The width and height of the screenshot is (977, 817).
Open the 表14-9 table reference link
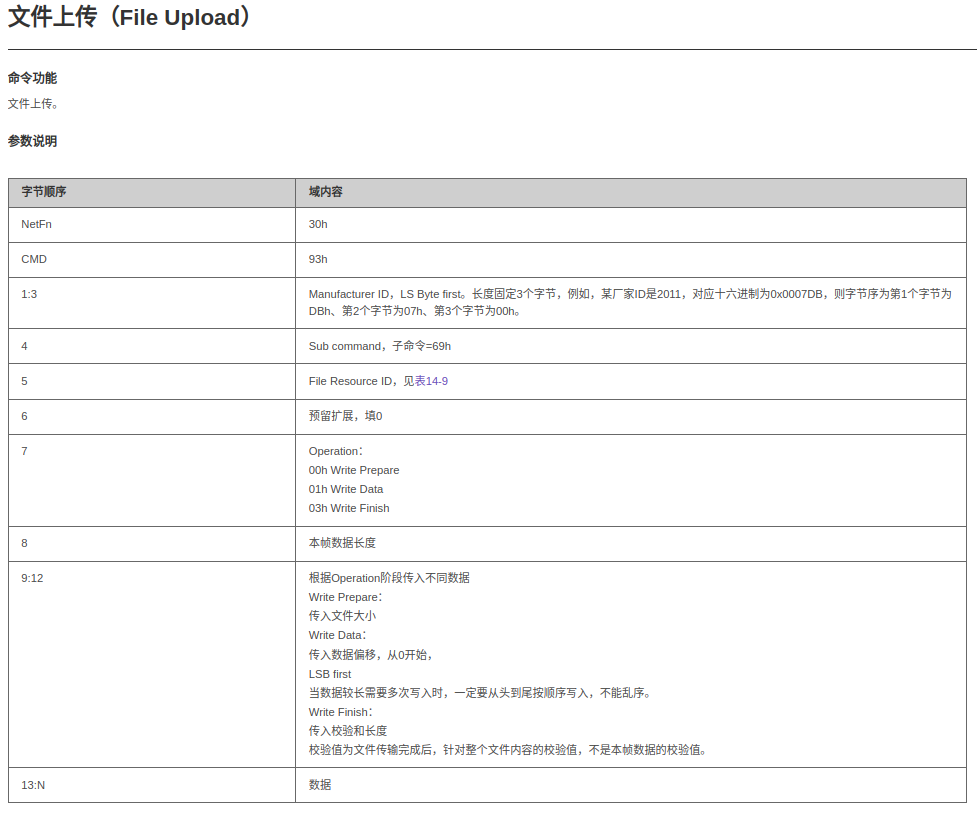431,381
